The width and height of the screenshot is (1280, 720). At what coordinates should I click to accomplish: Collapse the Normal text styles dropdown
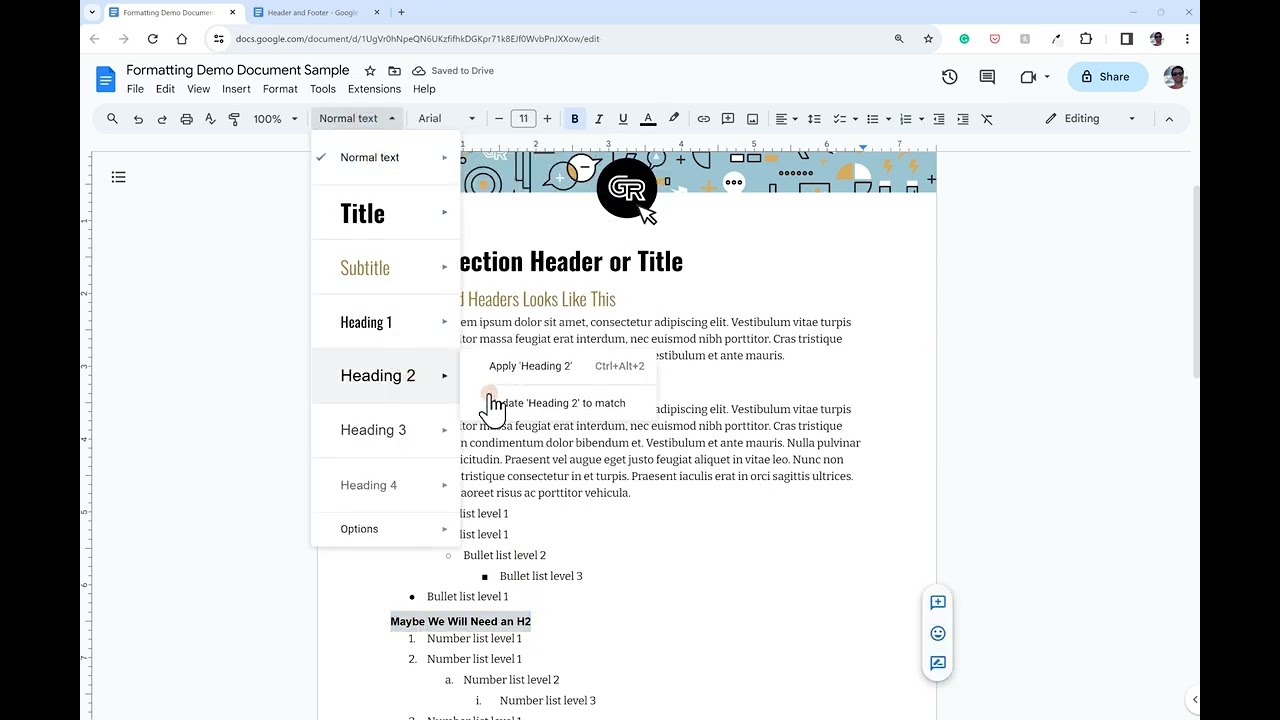coord(357,119)
